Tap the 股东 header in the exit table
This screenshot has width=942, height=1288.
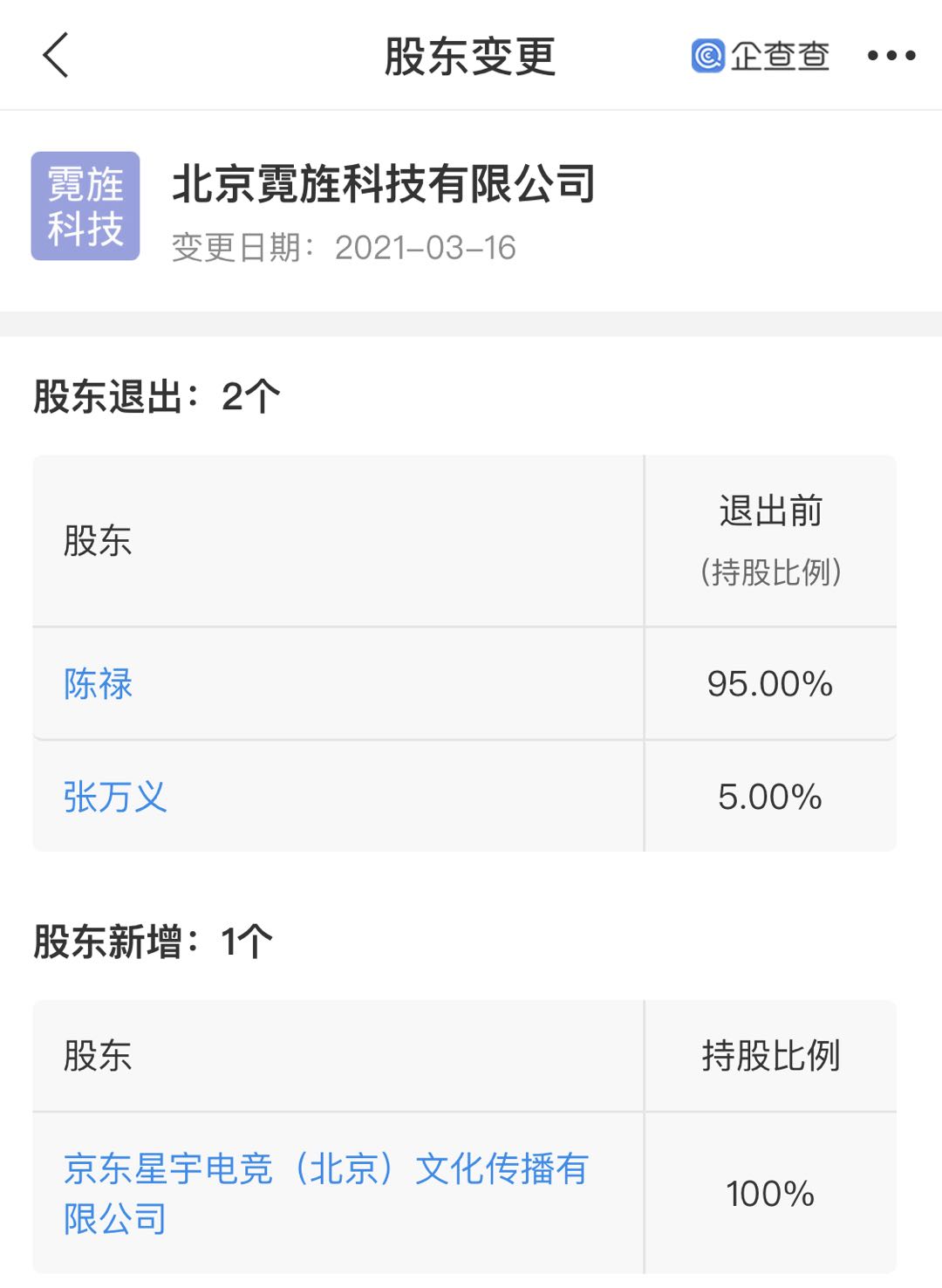98,540
